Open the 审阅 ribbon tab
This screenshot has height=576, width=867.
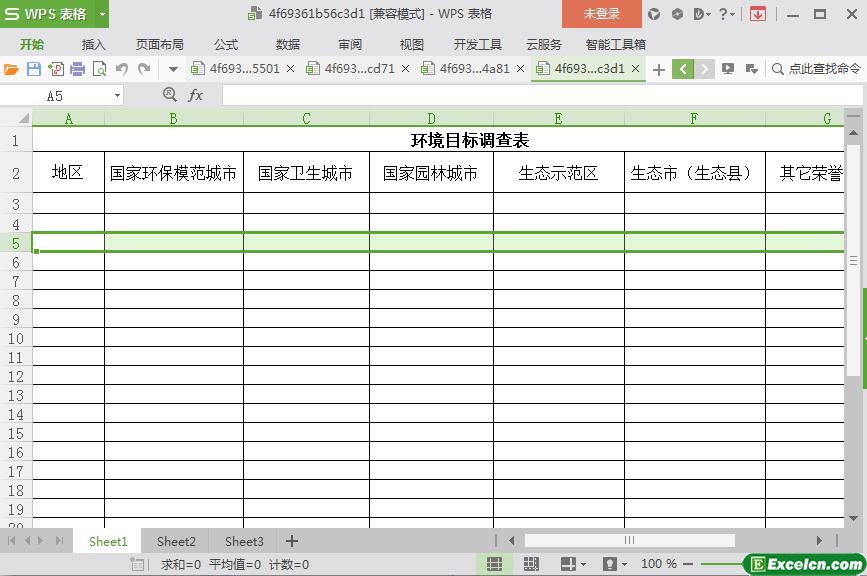pyautogui.click(x=350, y=44)
